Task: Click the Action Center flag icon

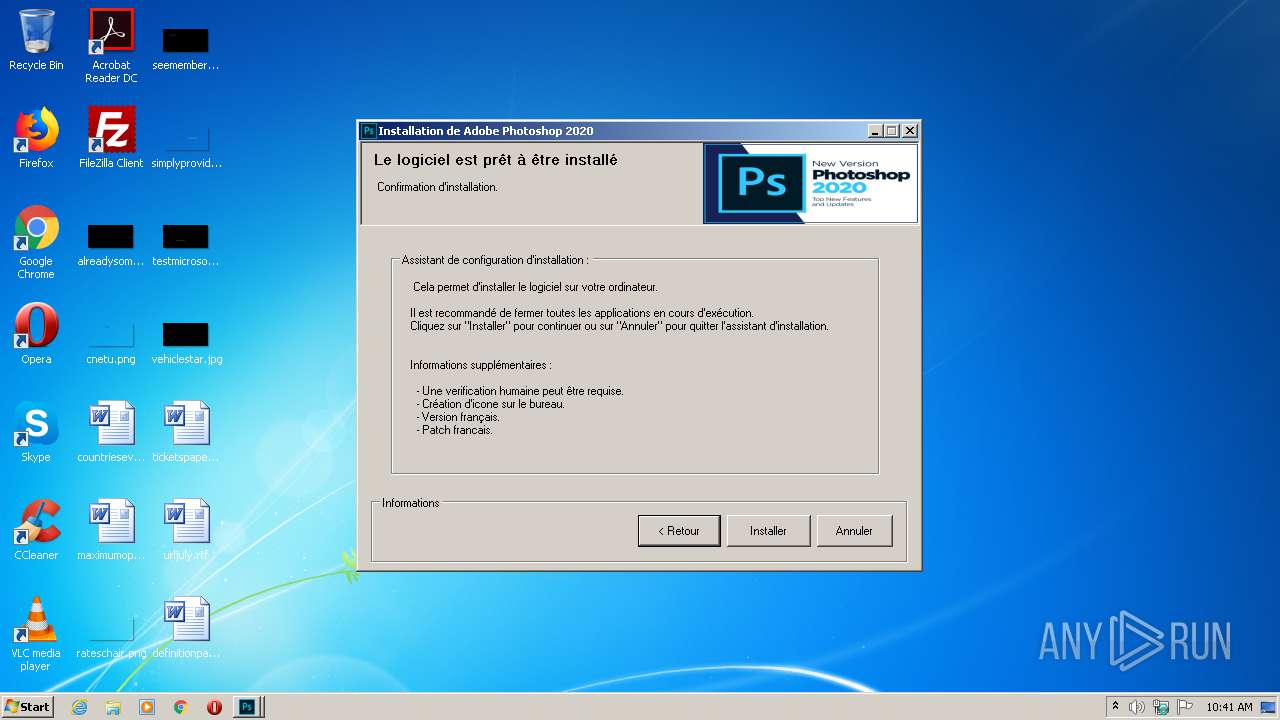Action: (x=1185, y=707)
